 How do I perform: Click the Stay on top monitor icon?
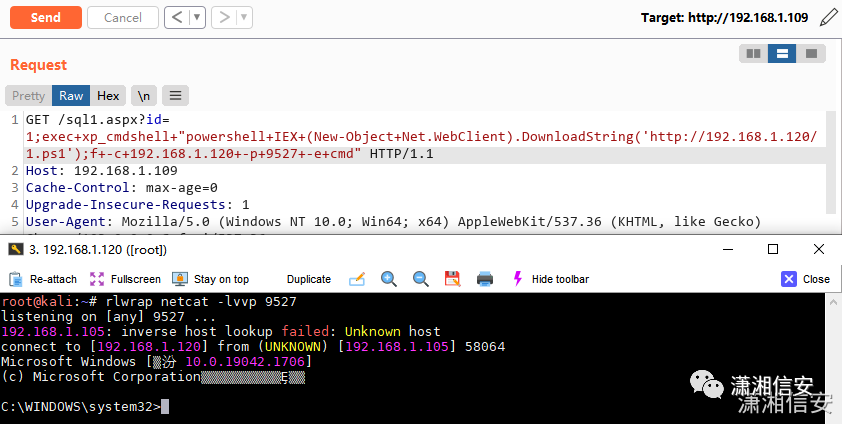pyautogui.click(x=180, y=279)
